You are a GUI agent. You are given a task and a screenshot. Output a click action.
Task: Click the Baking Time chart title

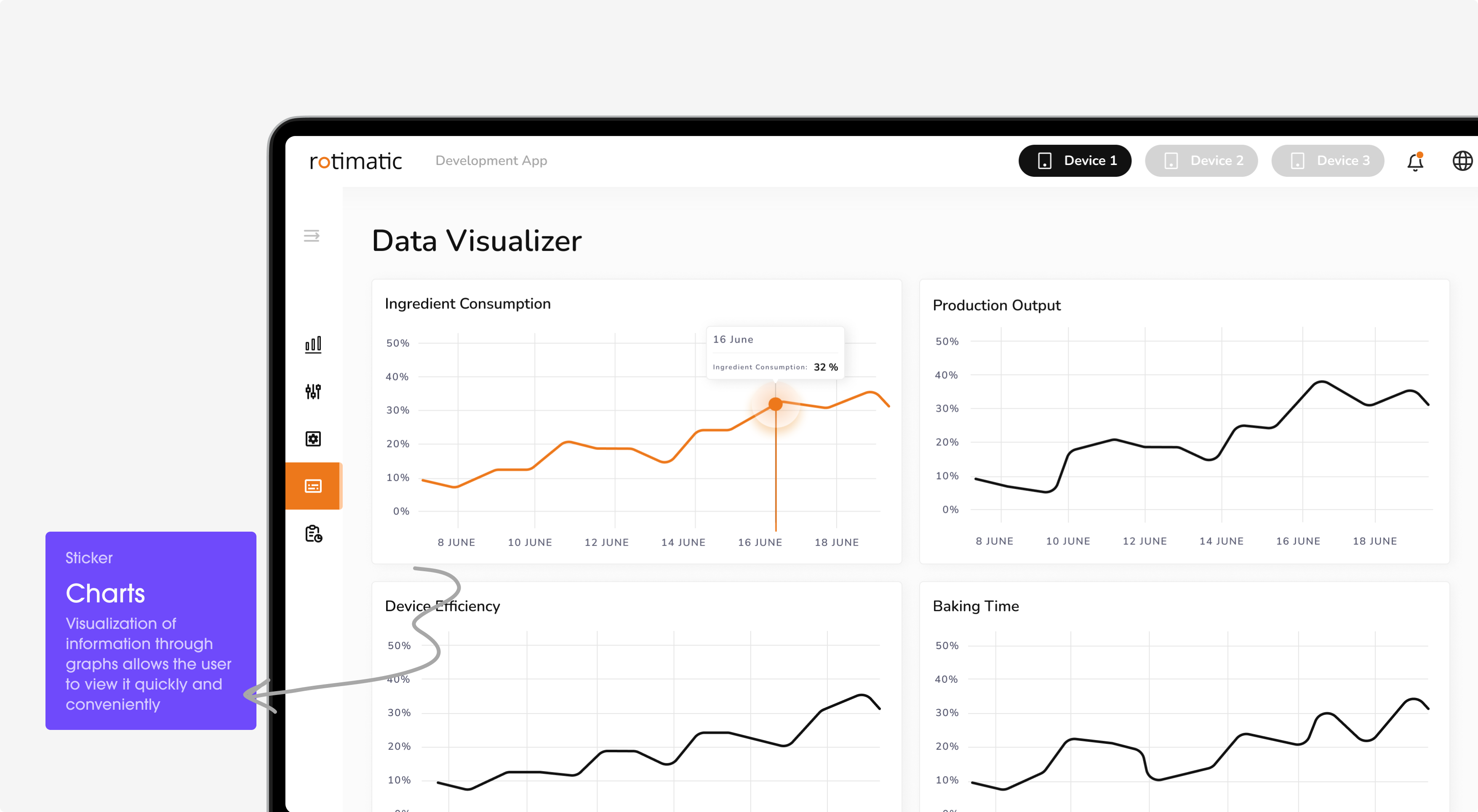[x=976, y=606]
